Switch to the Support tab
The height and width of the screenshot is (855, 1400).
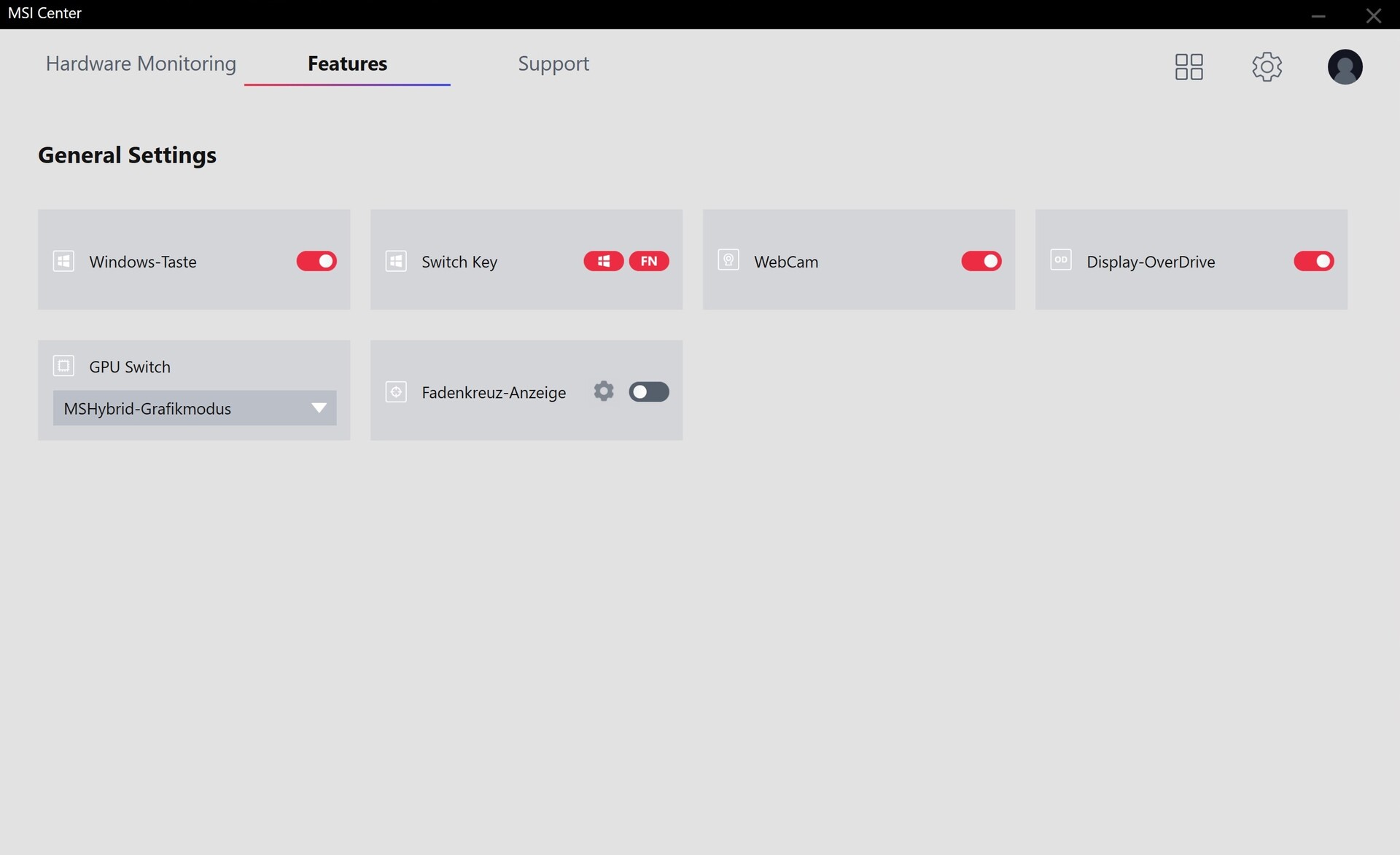tap(553, 64)
